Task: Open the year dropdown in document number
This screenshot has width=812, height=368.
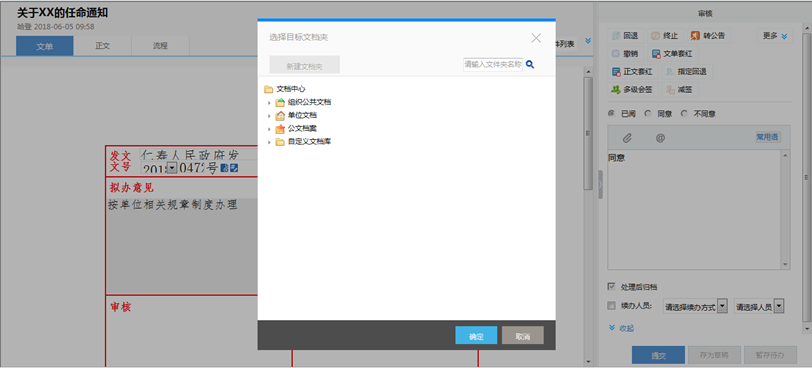Action: (x=171, y=168)
